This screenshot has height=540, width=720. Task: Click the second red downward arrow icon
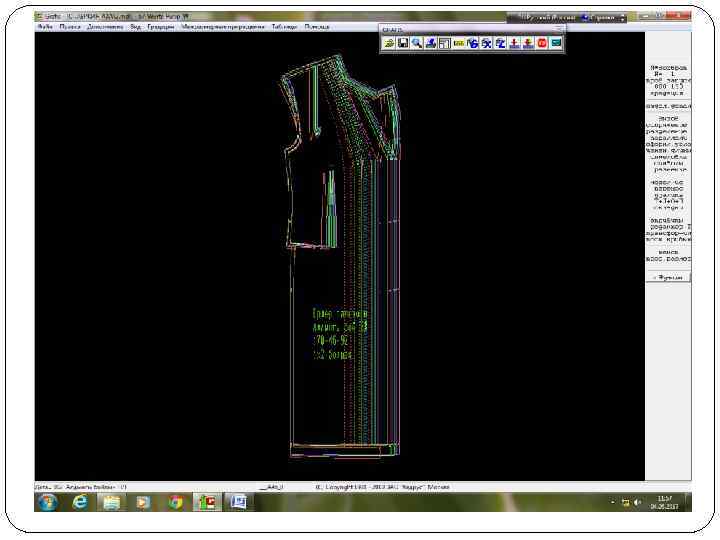[x=528, y=43]
